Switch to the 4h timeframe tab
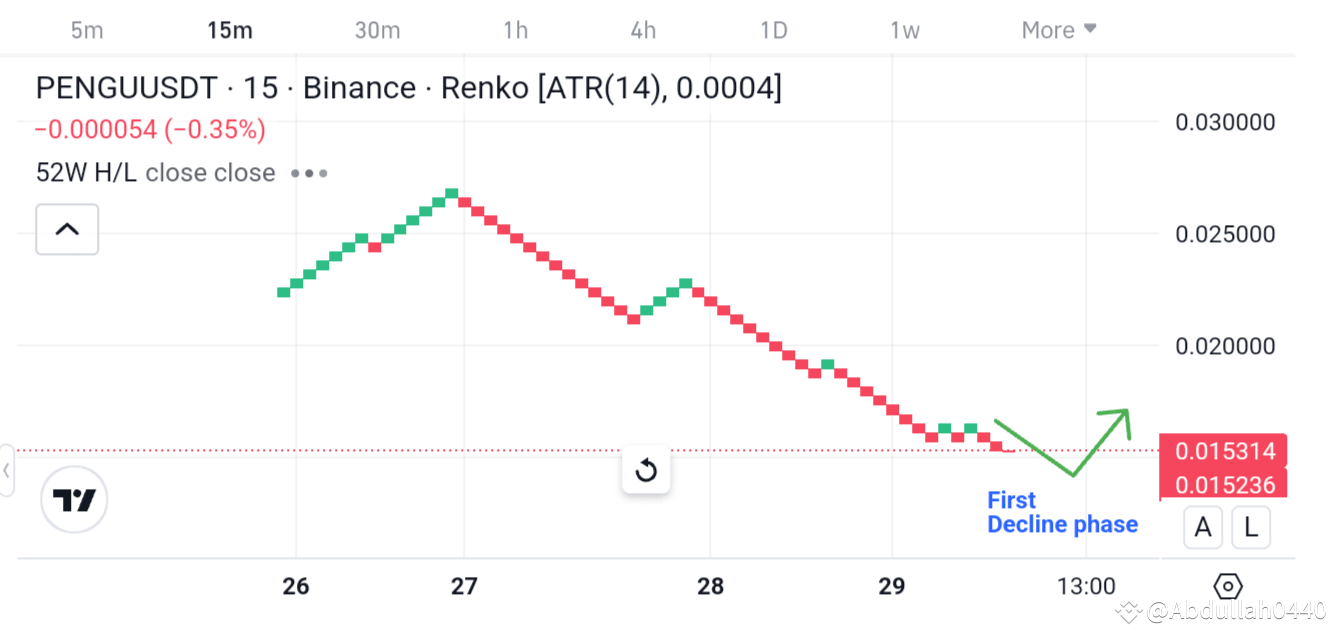Image resolution: width=1335 pixels, height=633 pixels. 642,30
